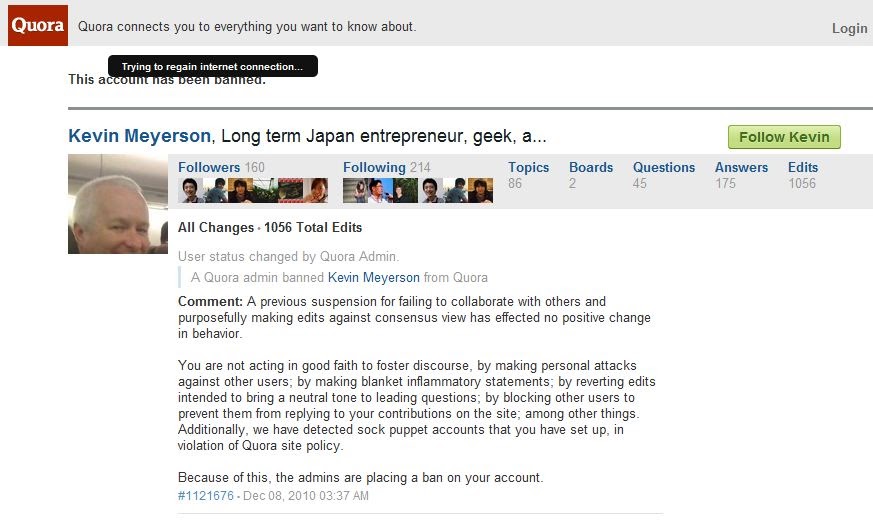Open the Login link
This screenshot has height=523, width=873.
(x=849, y=28)
